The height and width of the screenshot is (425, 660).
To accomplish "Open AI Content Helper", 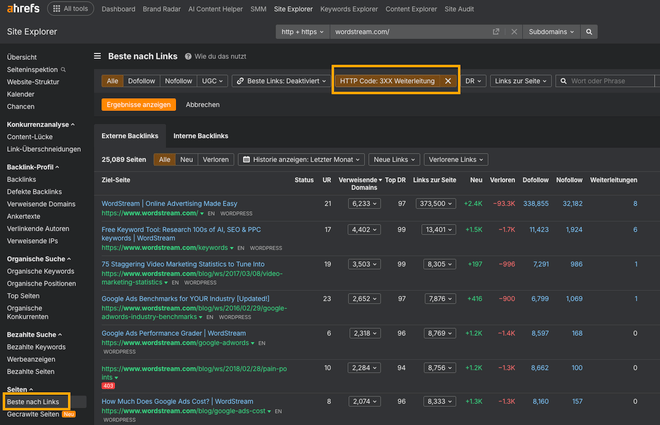I will tap(216, 9).
